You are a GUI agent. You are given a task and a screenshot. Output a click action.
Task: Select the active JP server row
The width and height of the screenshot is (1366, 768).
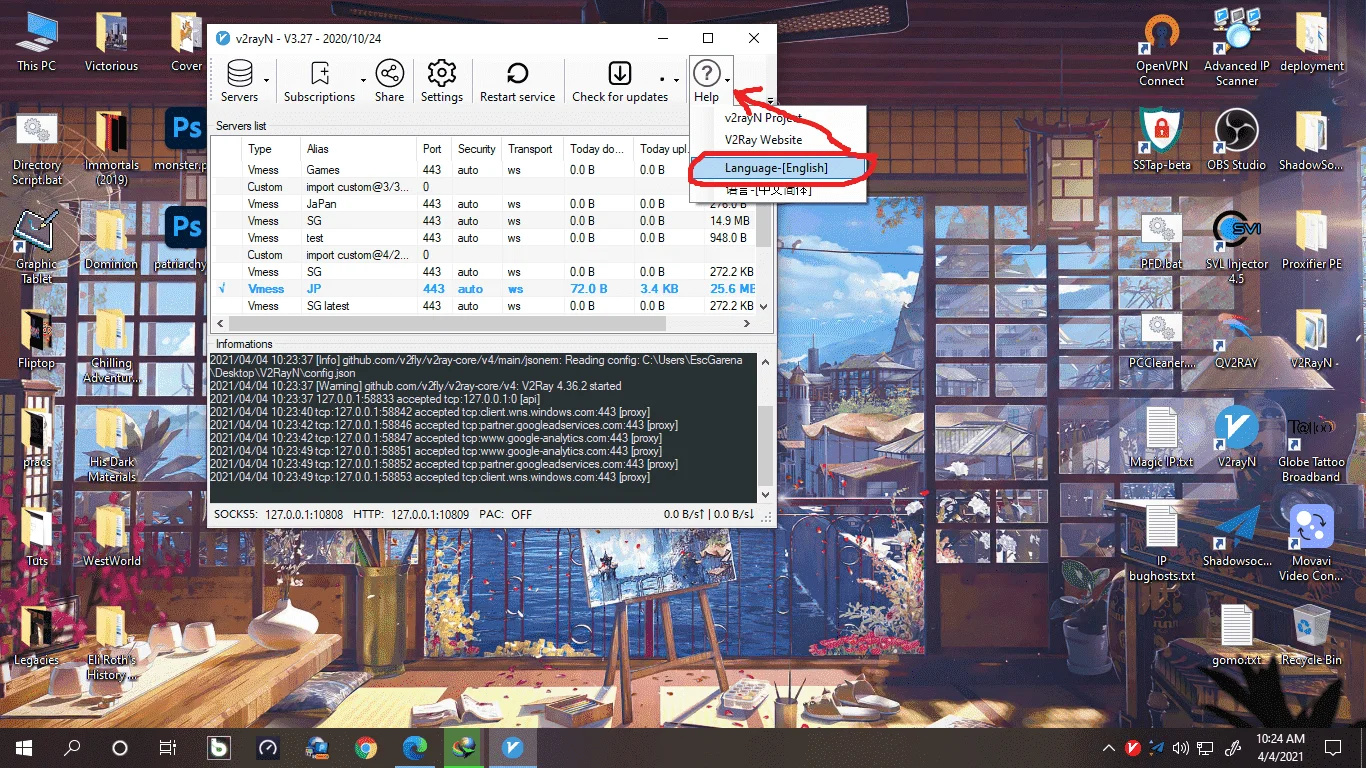(486, 289)
